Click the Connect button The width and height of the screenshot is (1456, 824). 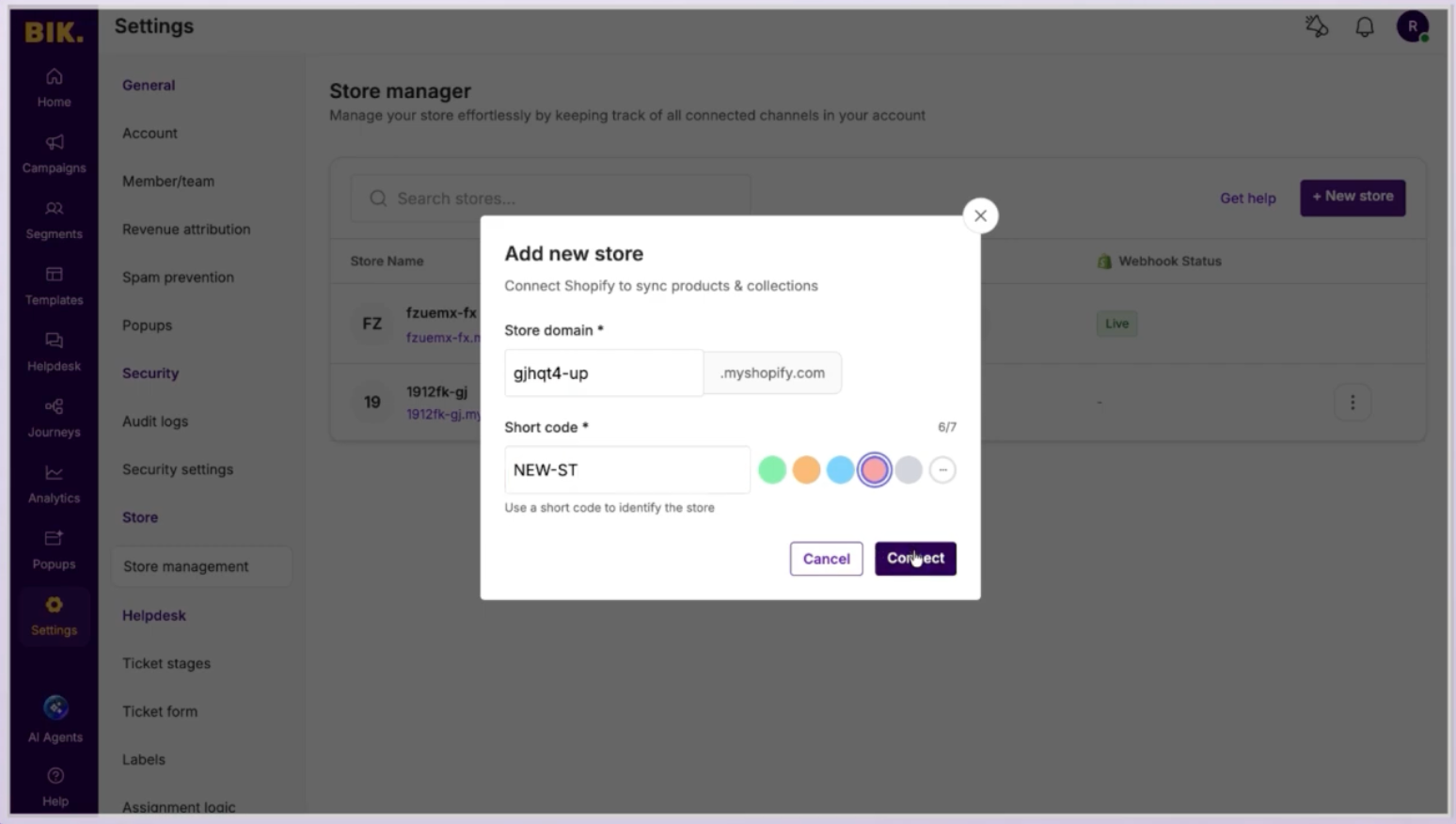(915, 559)
